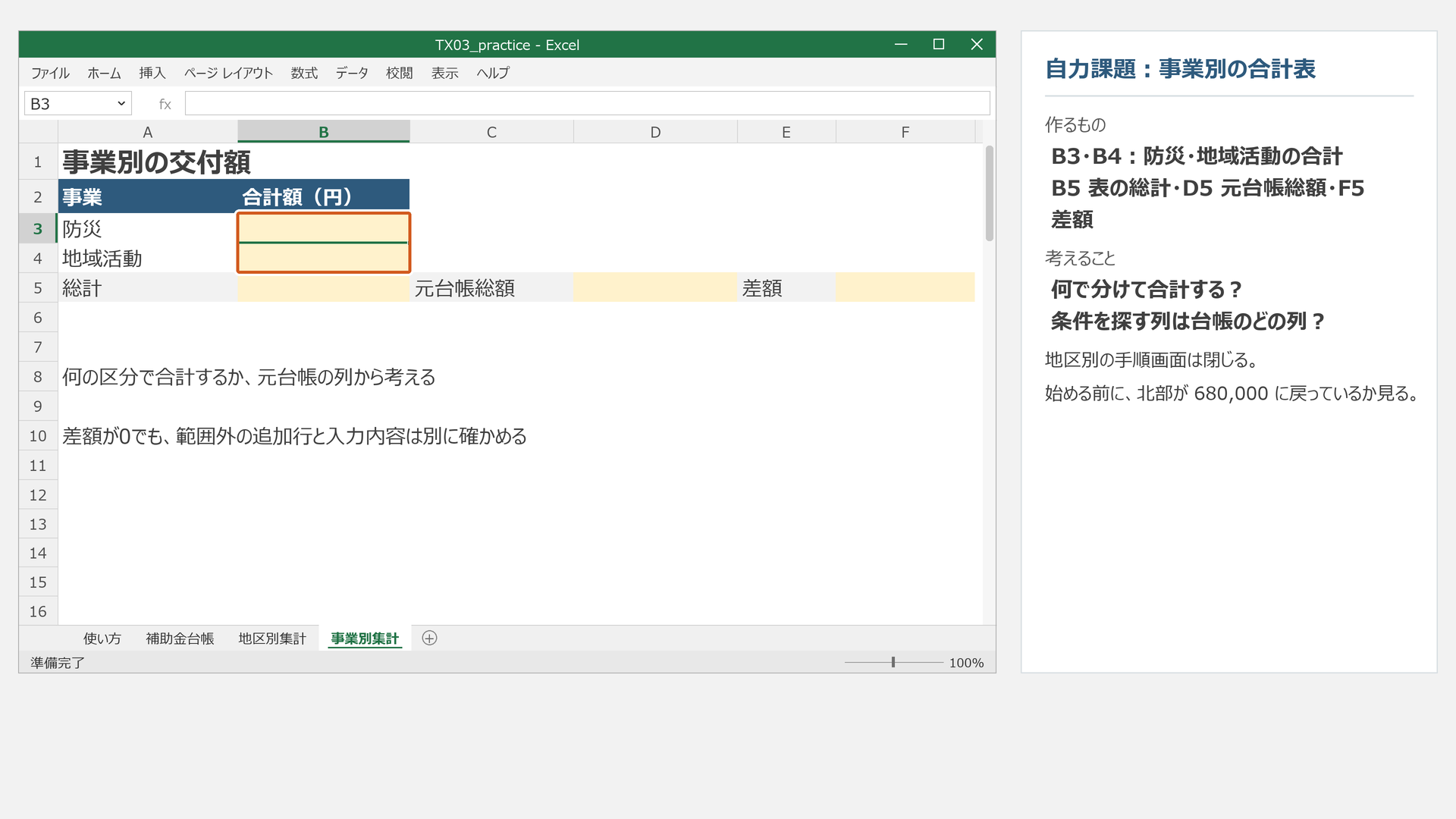1456x819 pixels.
Task: Select column D header
Action: pyautogui.click(x=655, y=132)
